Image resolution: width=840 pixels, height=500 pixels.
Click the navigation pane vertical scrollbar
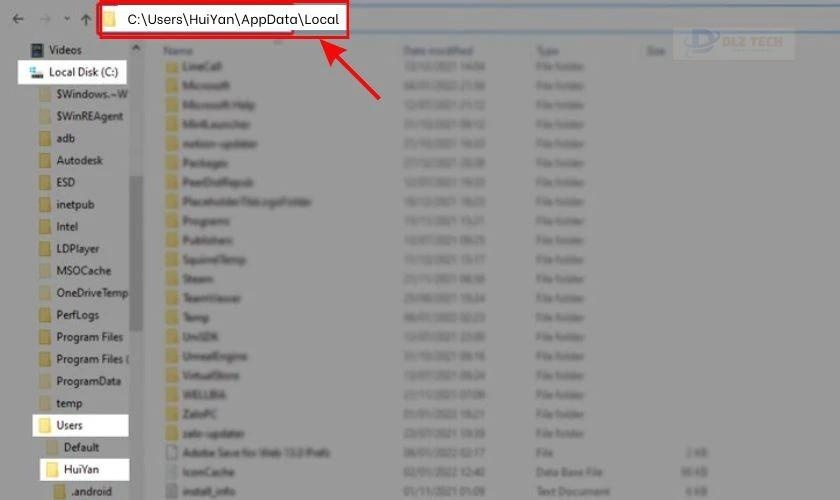pos(137,250)
